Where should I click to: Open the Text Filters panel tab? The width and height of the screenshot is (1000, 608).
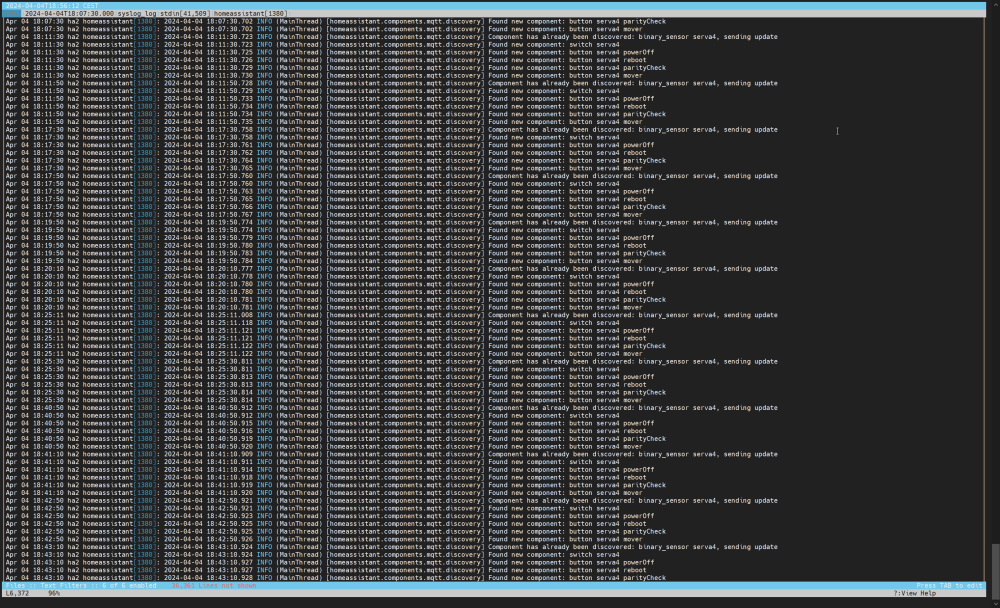(66, 586)
